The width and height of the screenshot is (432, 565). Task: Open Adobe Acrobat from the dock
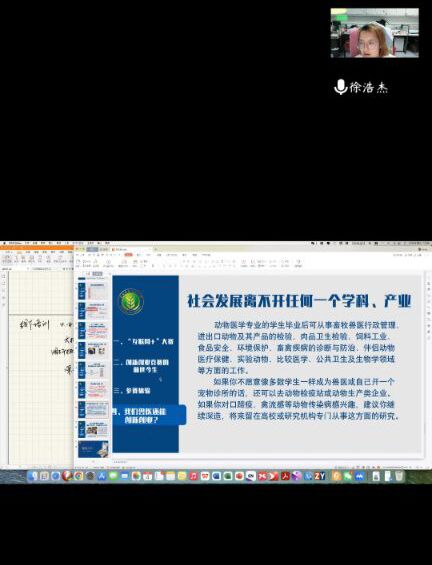(286, 476)
